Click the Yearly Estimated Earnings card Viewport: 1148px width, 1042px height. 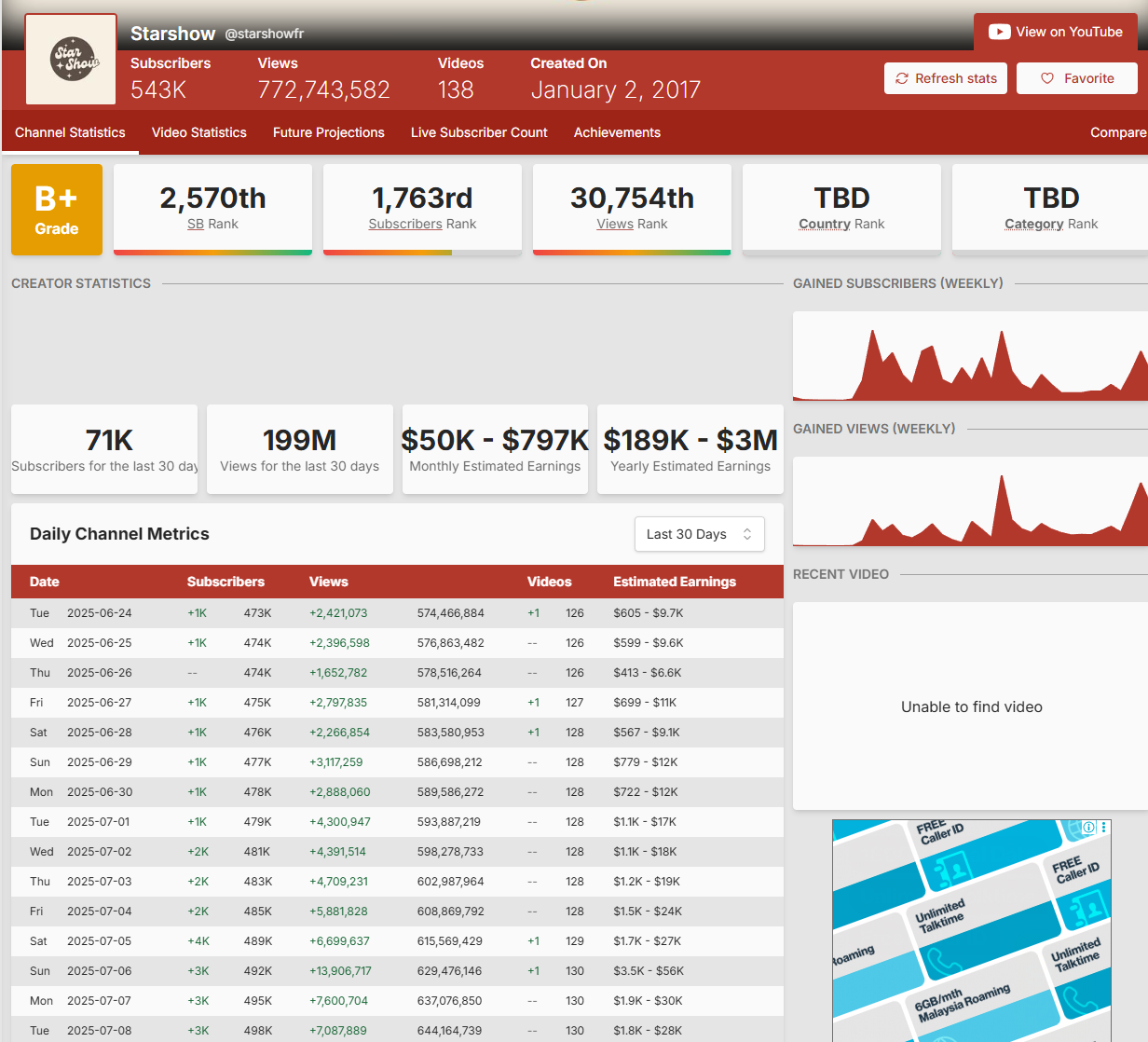point(690,449)
